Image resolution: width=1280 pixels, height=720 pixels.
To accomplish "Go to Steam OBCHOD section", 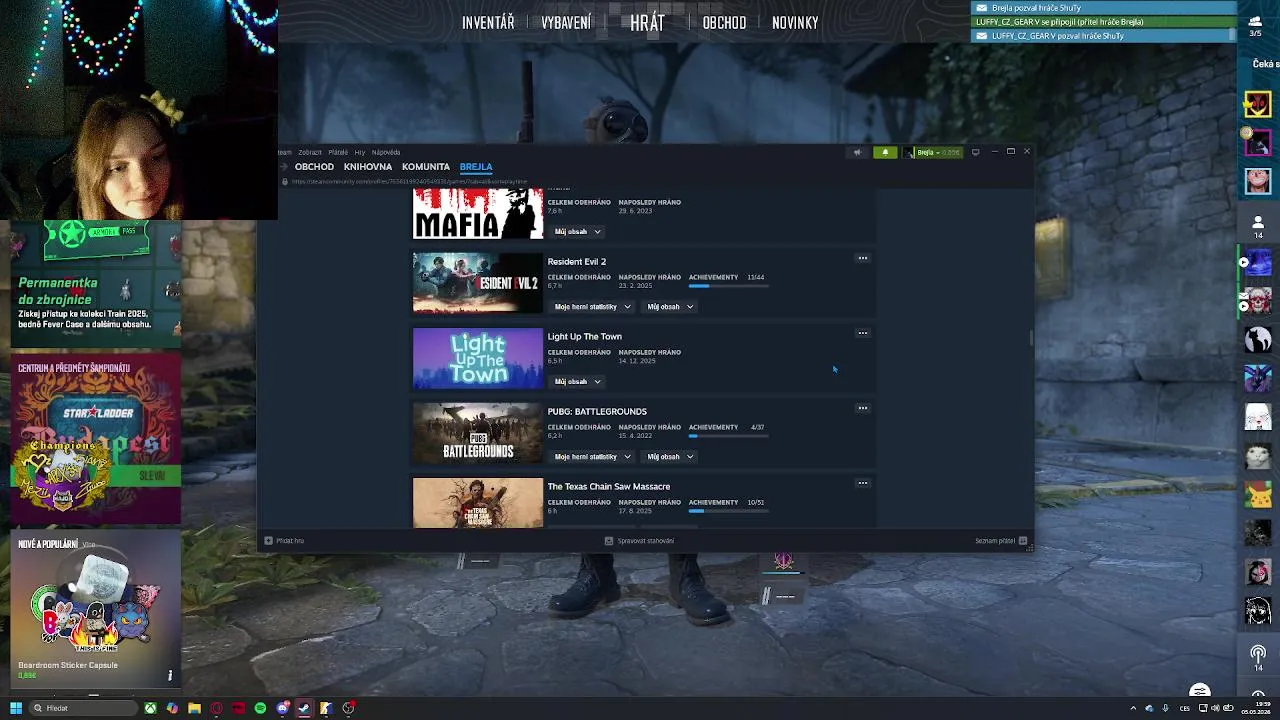I will 314,167.
